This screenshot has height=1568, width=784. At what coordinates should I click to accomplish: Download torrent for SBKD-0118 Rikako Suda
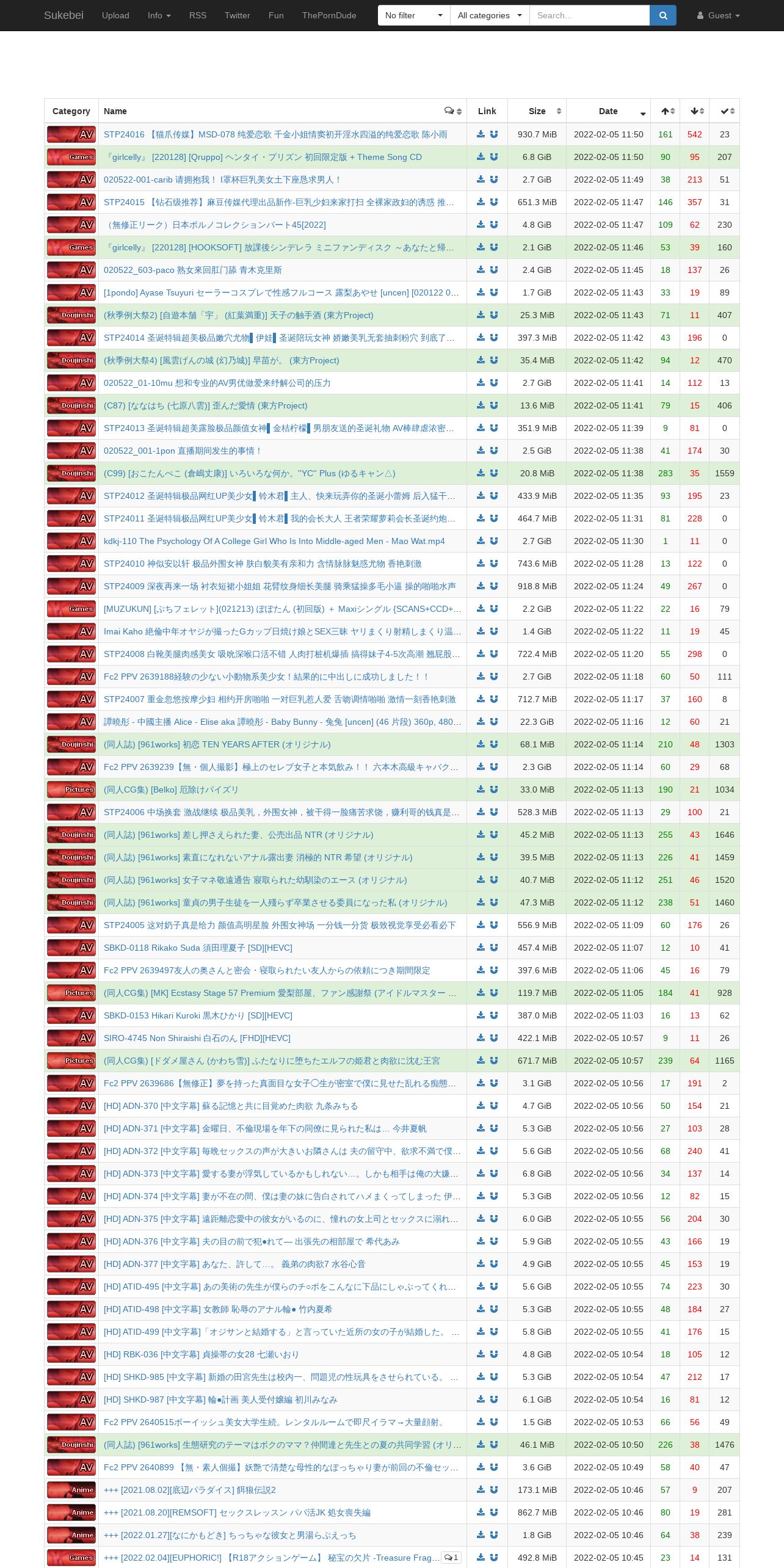click(x=481, y=948)
